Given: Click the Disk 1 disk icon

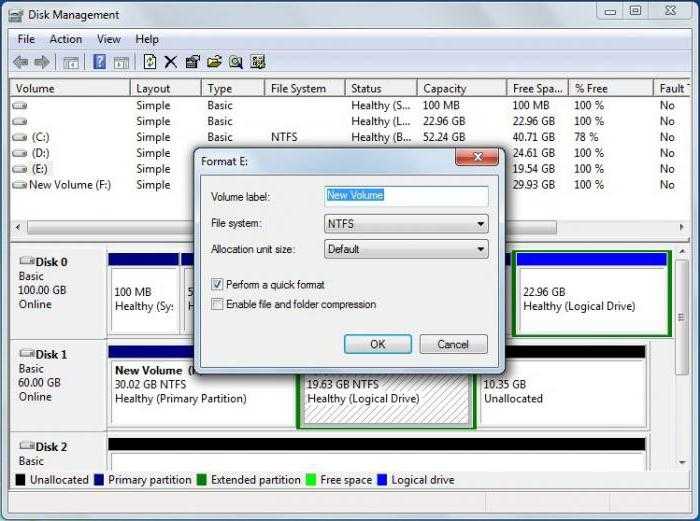Looking at the screenshot, I should (x=26, y=353).
